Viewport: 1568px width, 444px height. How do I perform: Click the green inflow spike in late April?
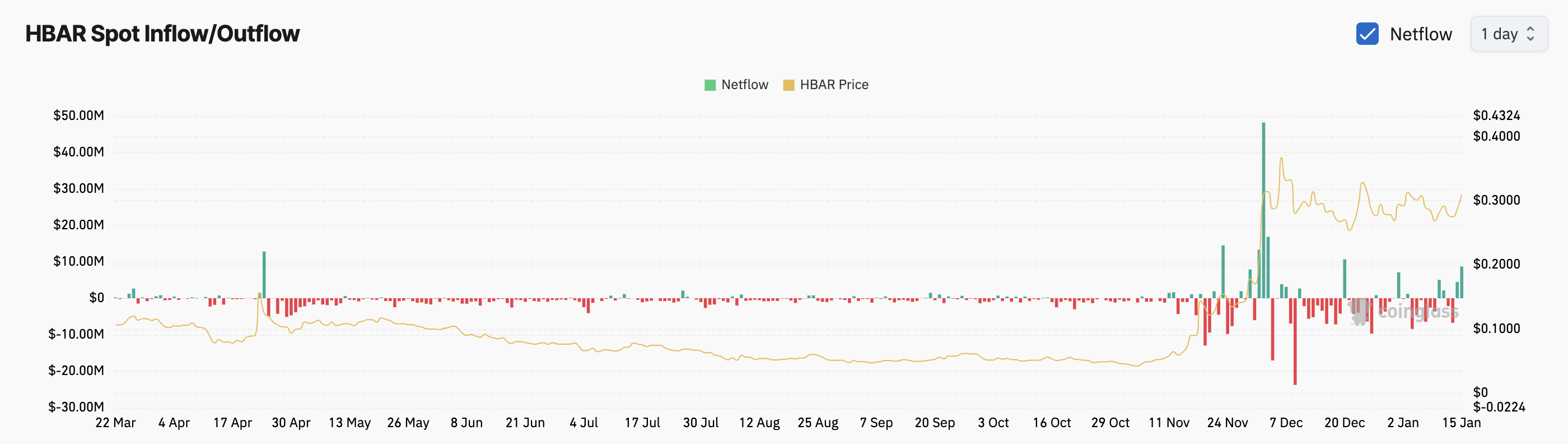(264, 274)
